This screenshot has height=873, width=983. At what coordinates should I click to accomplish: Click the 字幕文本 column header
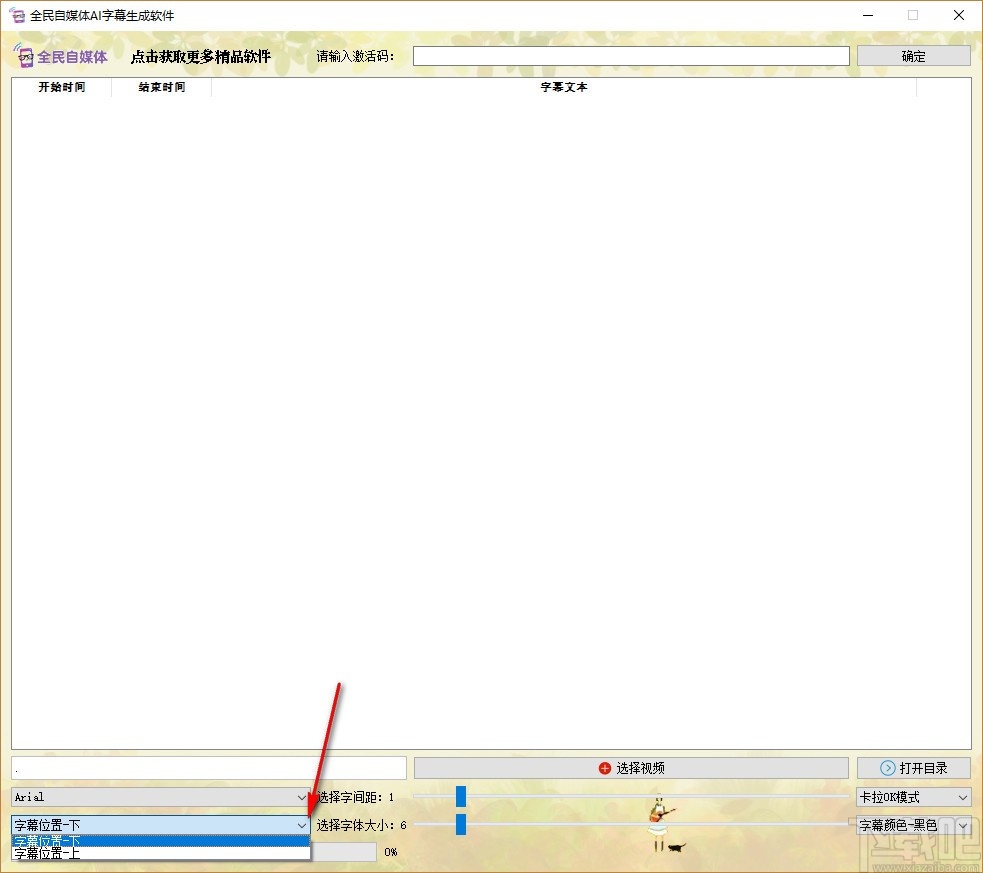tap(563, 87)
